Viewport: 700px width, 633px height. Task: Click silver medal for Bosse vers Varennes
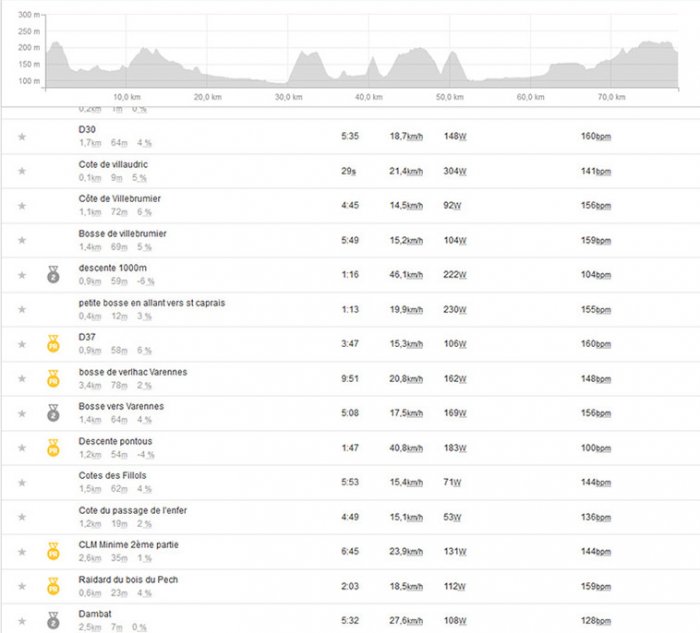coord(53,413)
